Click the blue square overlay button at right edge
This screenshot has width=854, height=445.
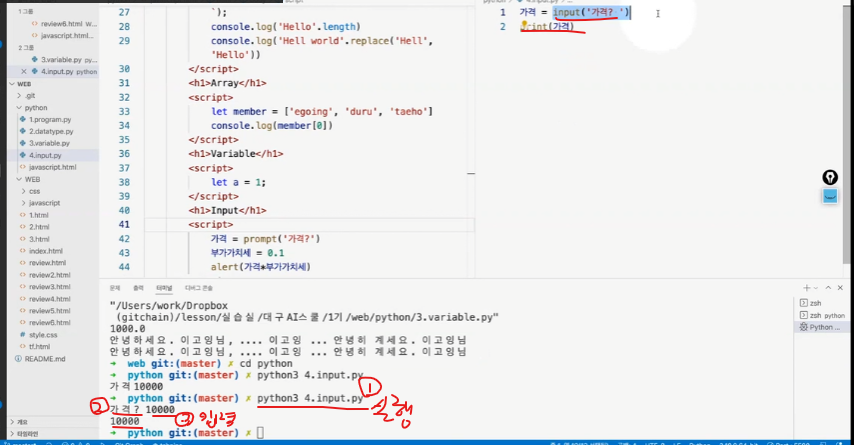coord(830,197)
